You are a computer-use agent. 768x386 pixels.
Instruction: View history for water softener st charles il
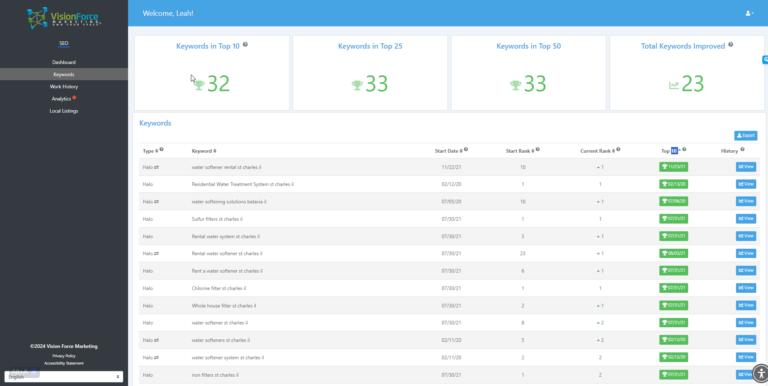pyautogui.click(x=746, y=323)
